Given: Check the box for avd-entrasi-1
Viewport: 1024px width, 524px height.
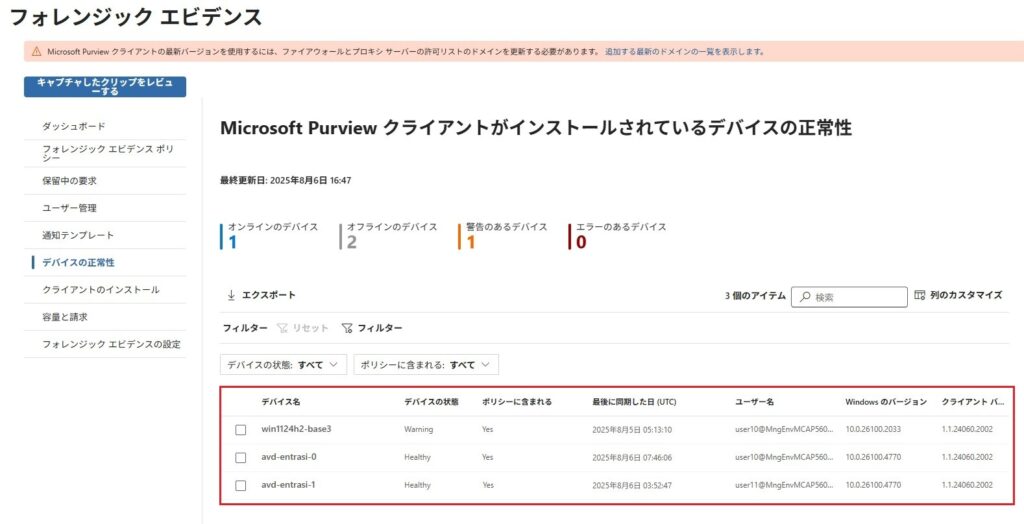Looking at the screenshot, I should pos(241,485).
